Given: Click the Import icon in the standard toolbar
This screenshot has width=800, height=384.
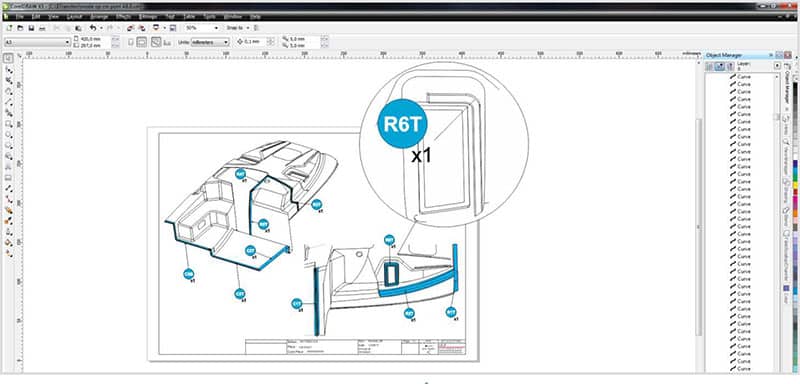Looking at the screenshot, I should click(x=130, y=28).
